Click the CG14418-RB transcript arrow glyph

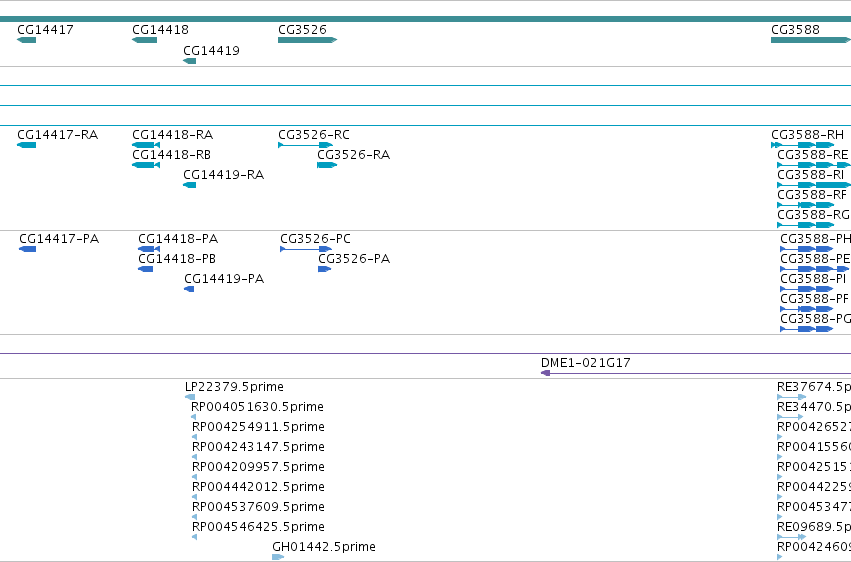[146, 165]
